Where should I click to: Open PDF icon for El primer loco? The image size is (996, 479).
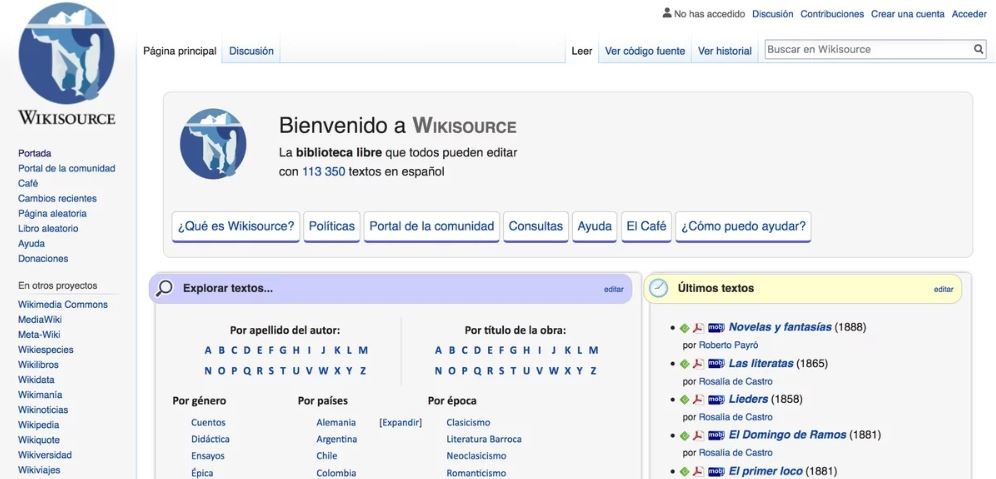coord(698,471)
